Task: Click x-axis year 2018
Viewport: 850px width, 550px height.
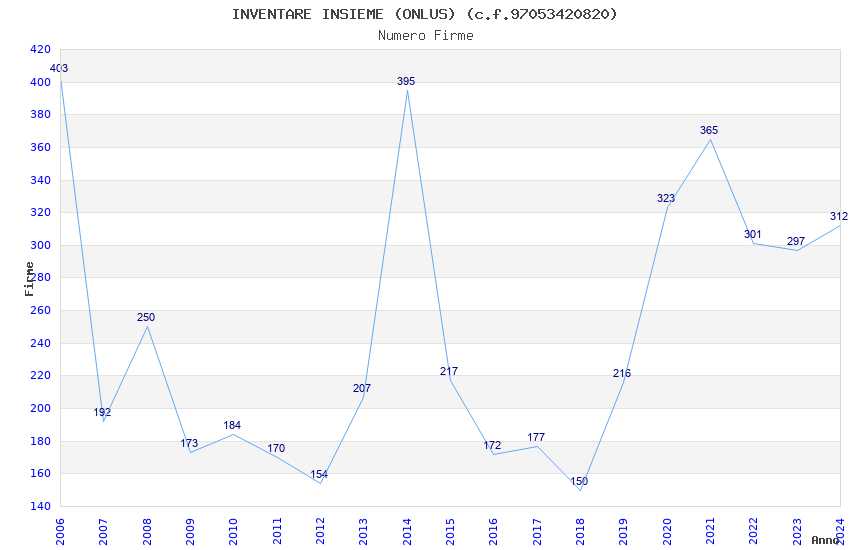Action: point(580,531)
